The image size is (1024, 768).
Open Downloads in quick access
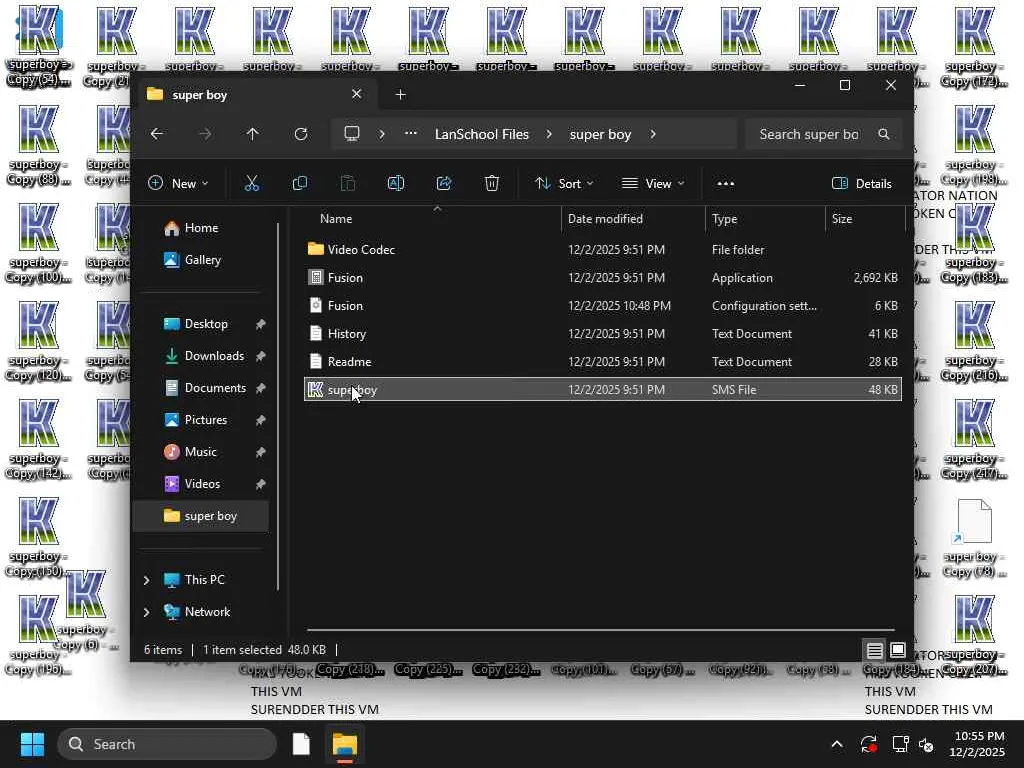click(202, 356)
